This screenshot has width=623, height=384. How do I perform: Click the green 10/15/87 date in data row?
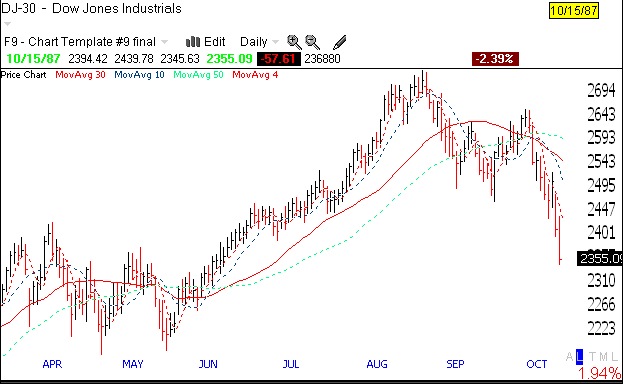click(33, 59)
